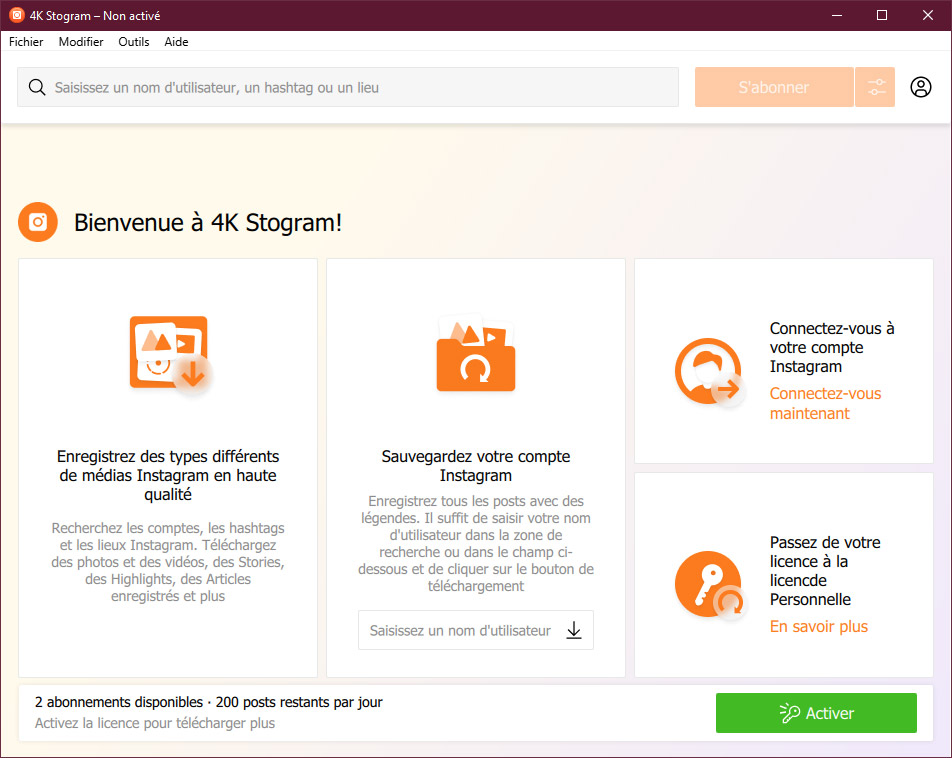Follow the Connectez-vous maintenant link
The image size is (952, 758).
click(x=825, y=403)
